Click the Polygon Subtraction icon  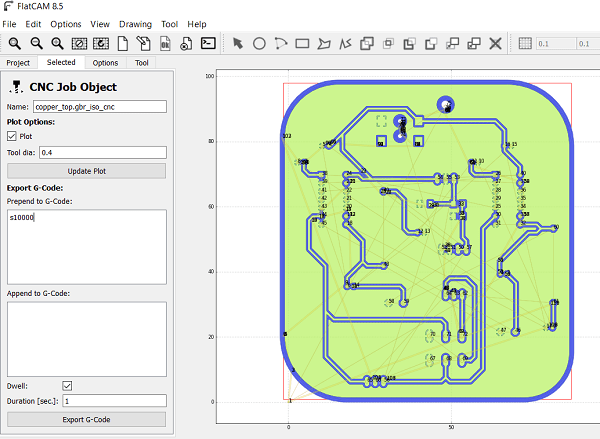point(409,44)
